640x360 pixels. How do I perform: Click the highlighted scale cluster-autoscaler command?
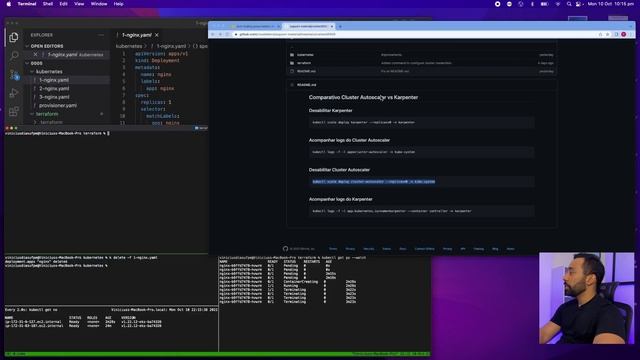(373, 182)
